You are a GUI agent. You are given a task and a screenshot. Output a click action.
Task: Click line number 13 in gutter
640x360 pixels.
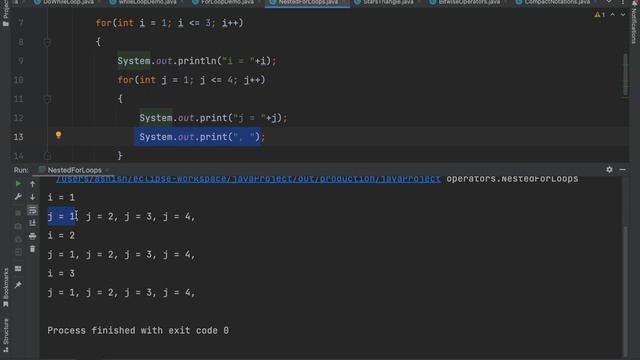[x=18, y=137]
